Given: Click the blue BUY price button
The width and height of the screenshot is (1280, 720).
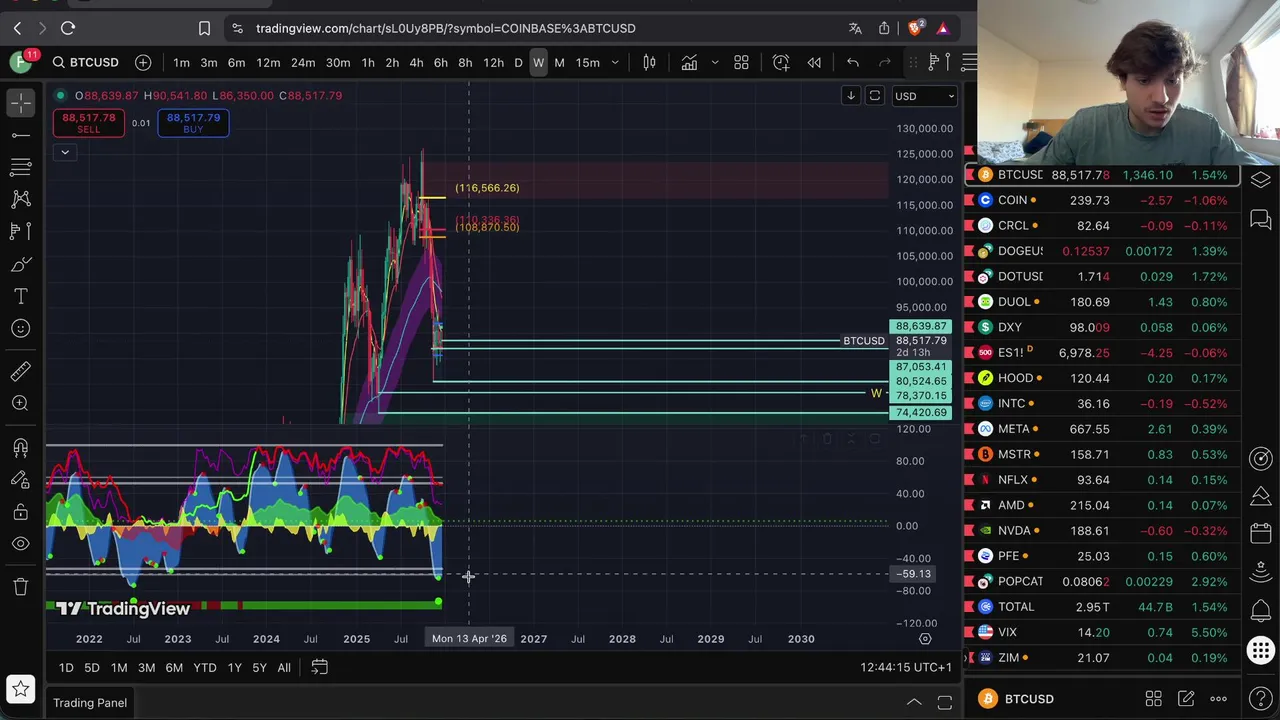Looking at the screenshot, I should 193,122.
